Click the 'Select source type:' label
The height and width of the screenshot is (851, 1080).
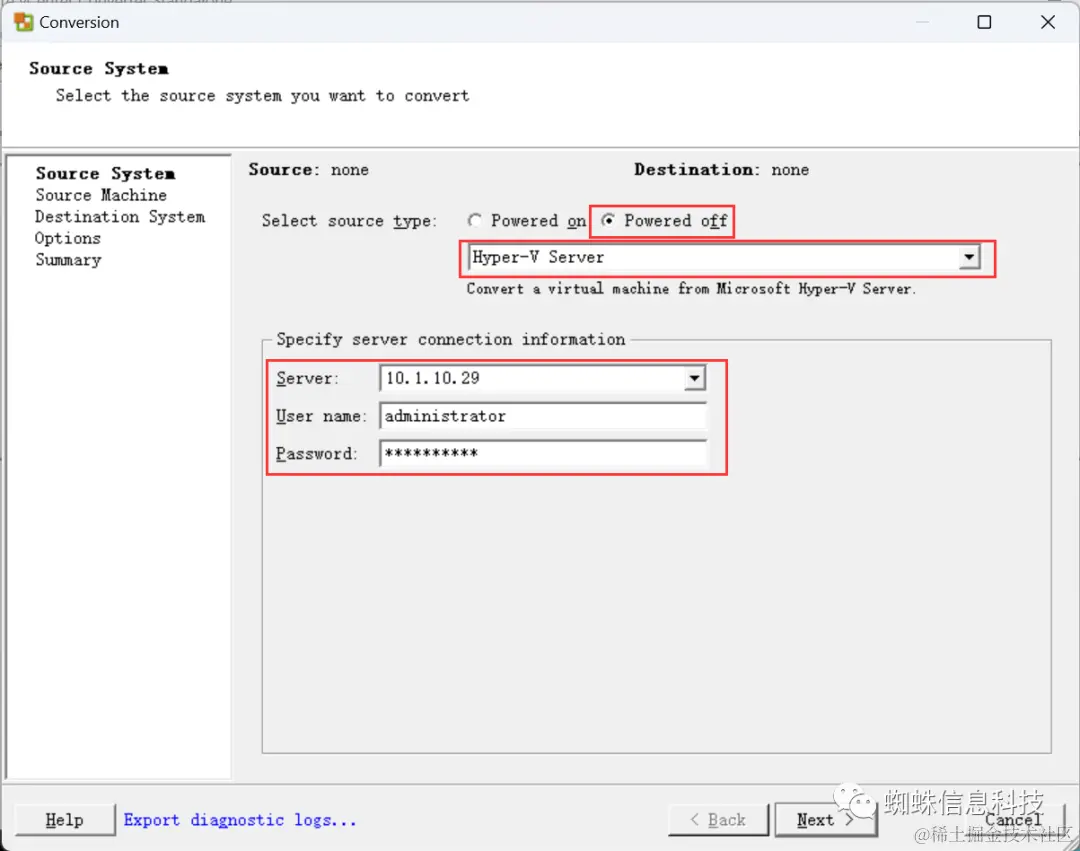[x=349, y=221]
